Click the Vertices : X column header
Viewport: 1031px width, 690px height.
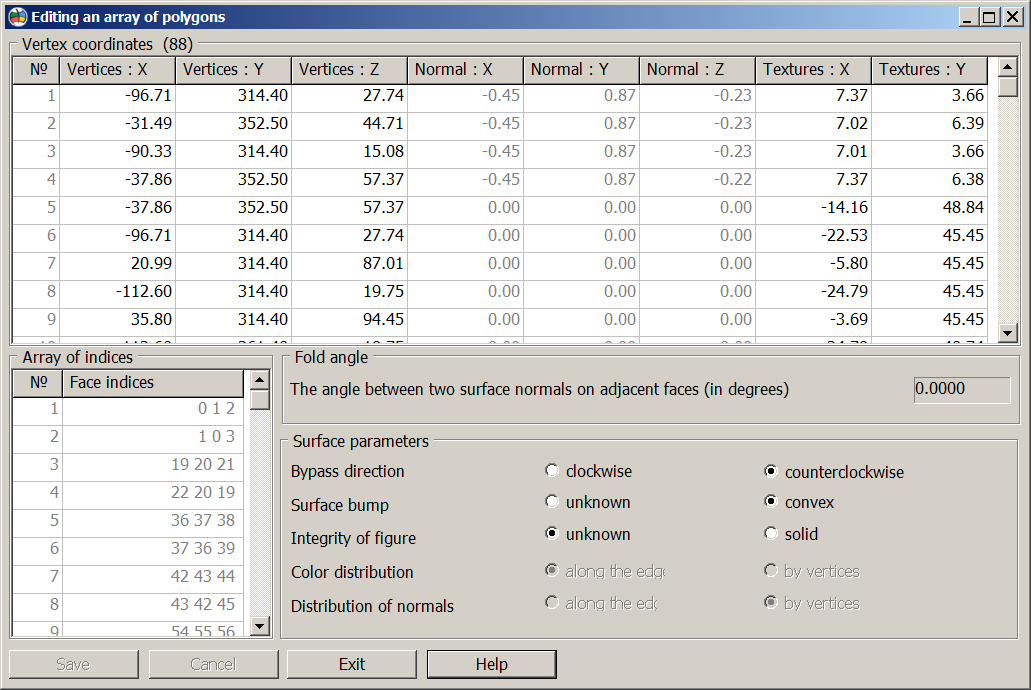tap(117, 70)
